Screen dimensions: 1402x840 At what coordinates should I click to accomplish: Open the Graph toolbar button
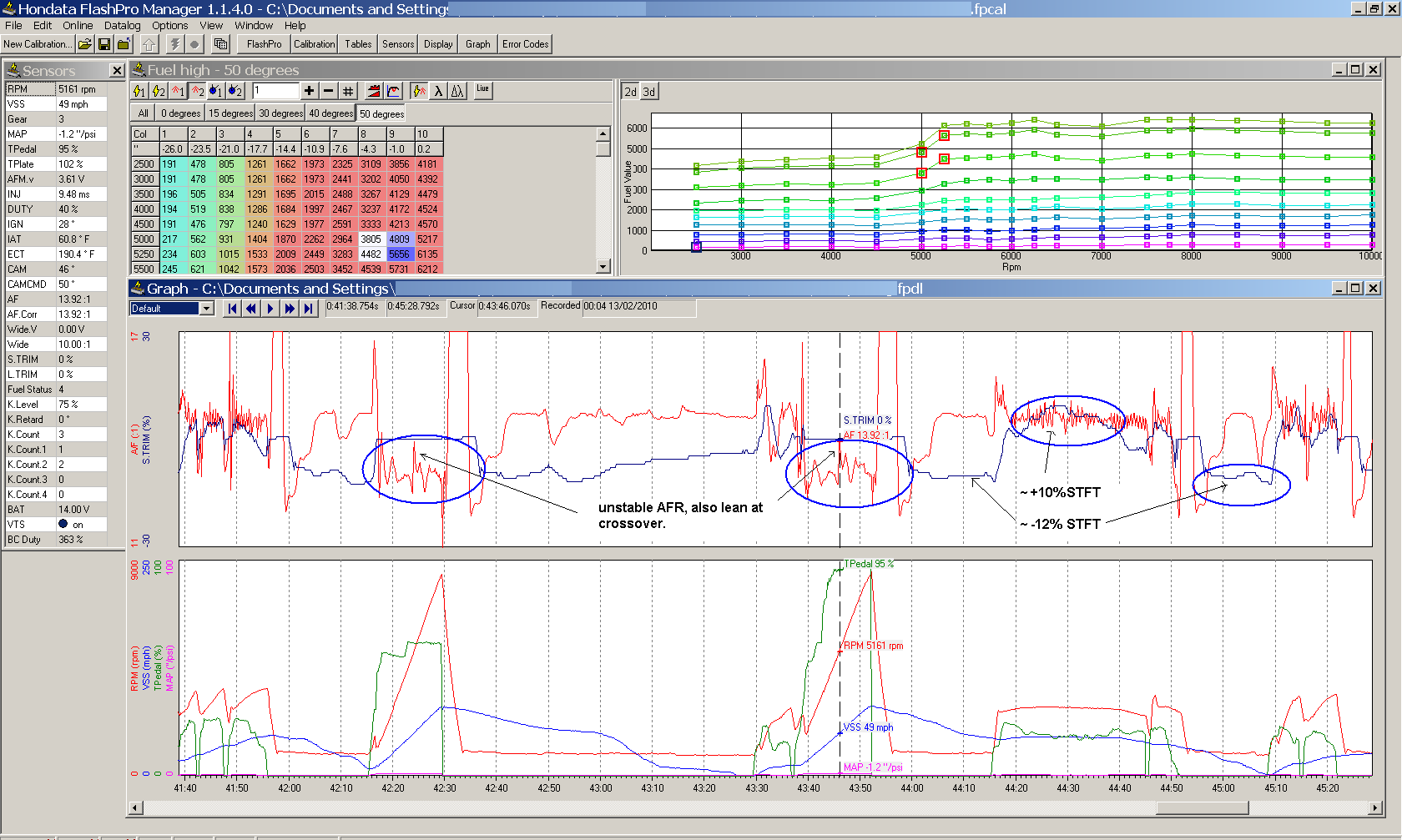(x=478, y=44)
